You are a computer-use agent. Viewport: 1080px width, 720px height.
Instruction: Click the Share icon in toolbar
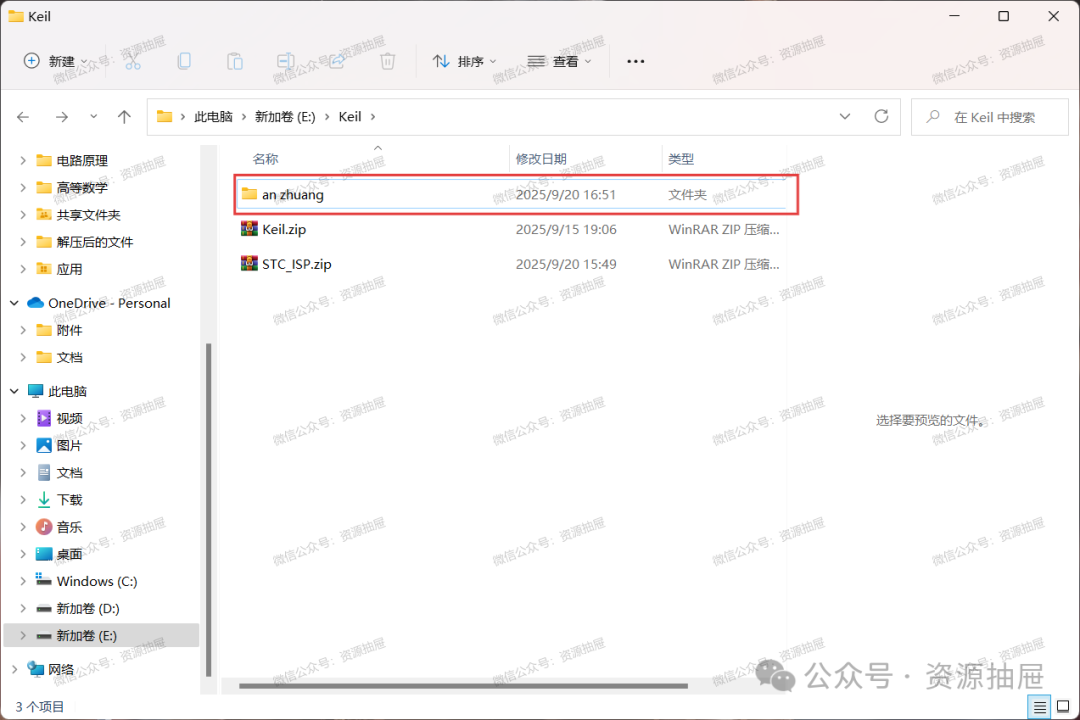click(337, 61)
